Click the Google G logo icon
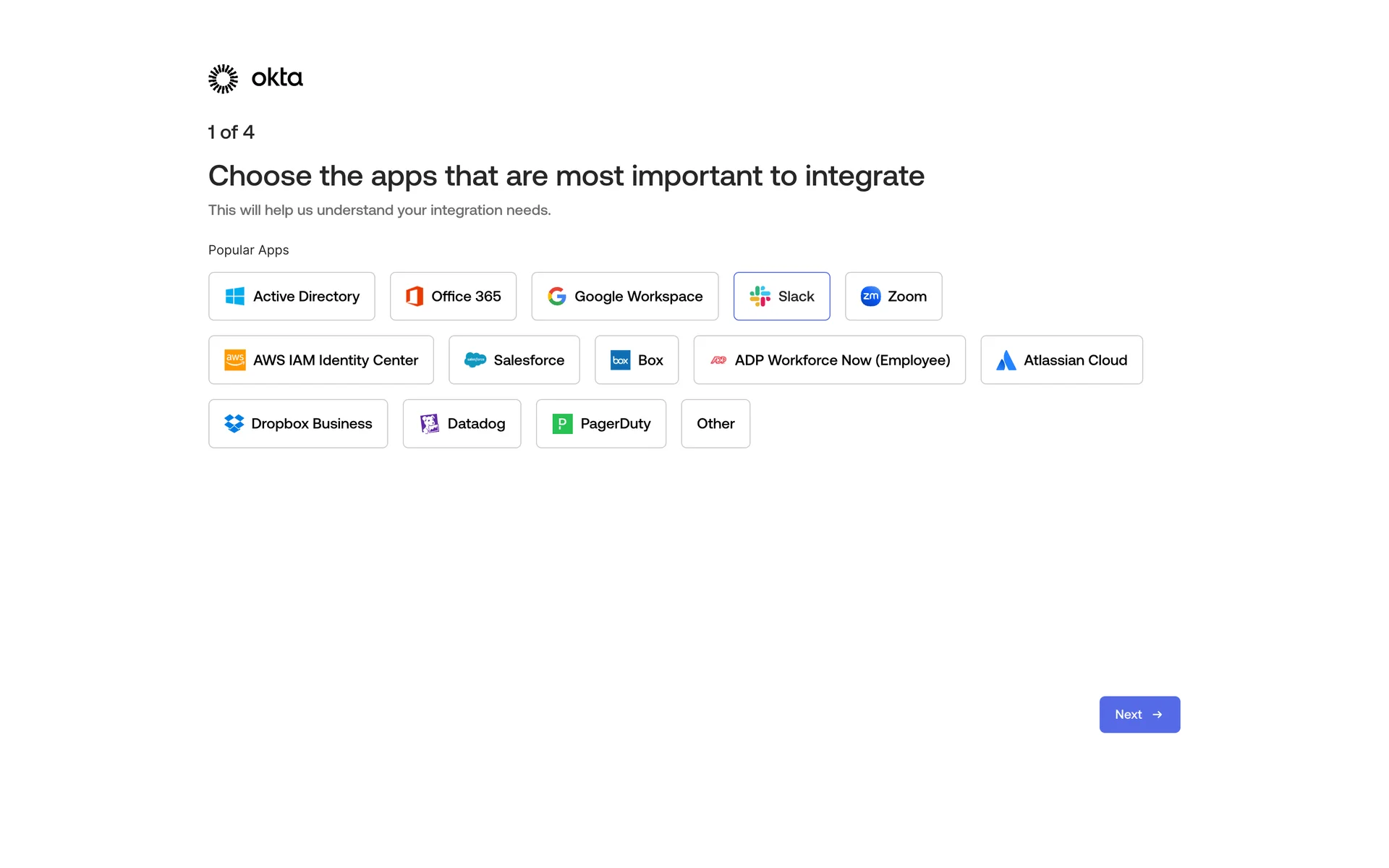Screen dimensions: 1389x868 [556, 297]
